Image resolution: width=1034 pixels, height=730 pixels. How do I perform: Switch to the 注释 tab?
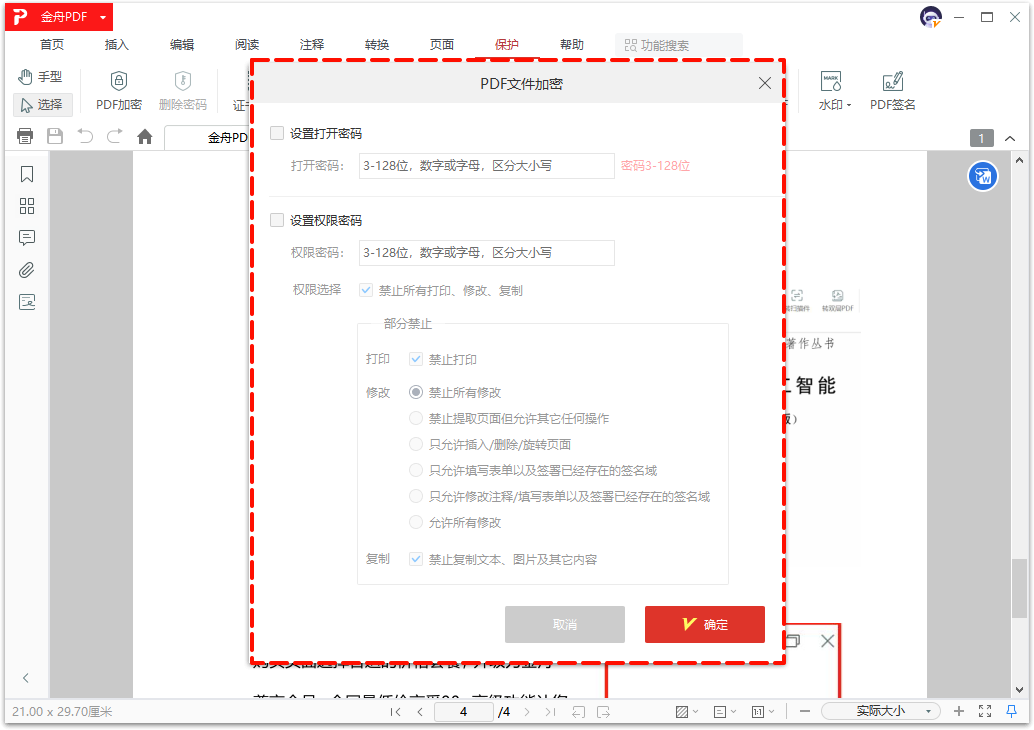tap(311, 45)
